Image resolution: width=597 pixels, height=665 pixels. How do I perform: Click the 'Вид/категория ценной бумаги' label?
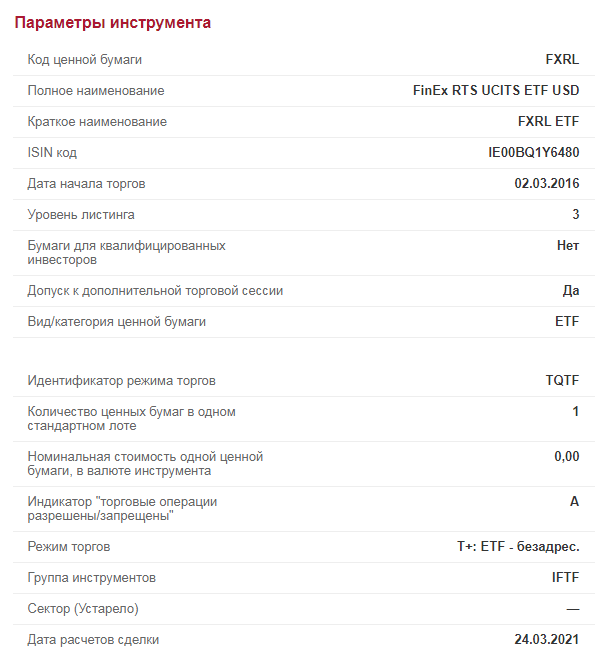coord(117,321)
